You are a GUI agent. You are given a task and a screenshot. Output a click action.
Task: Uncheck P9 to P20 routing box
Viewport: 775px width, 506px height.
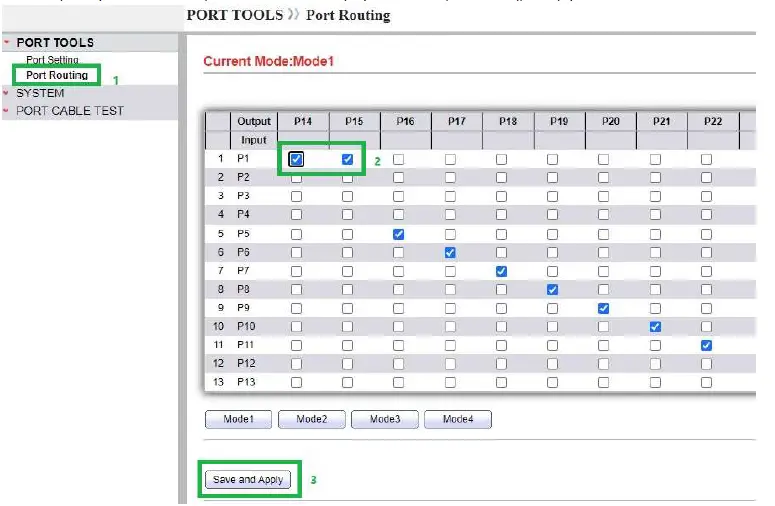[x=603, y=308]
